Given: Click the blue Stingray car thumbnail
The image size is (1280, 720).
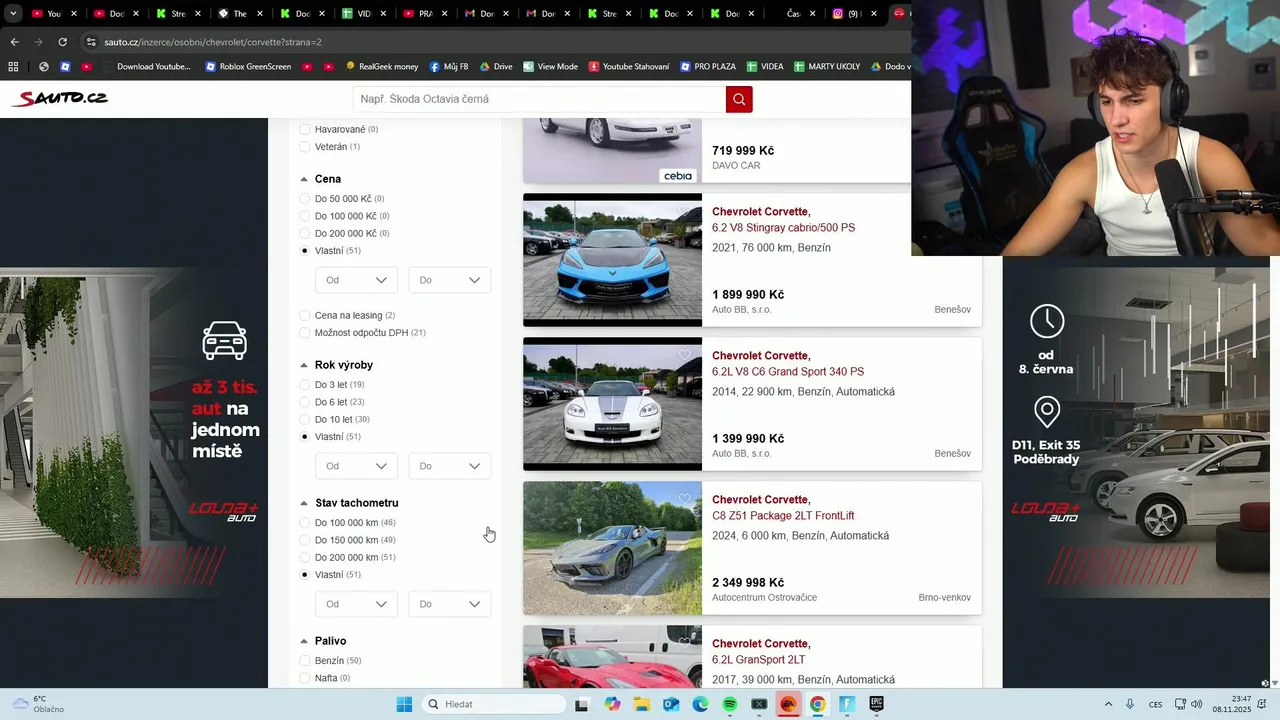Looking at the screenshot, I should 612,260.
